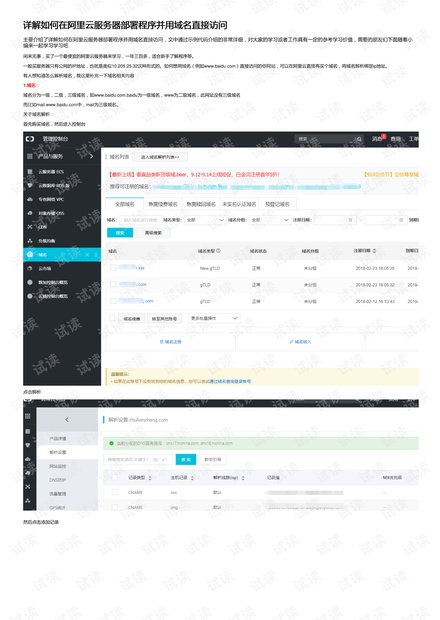The height and width of the screenshot is (620, 440).
Task: Click the CDN cross icon in sidebar
Action: pyautogui.click(x=30, y=227)
